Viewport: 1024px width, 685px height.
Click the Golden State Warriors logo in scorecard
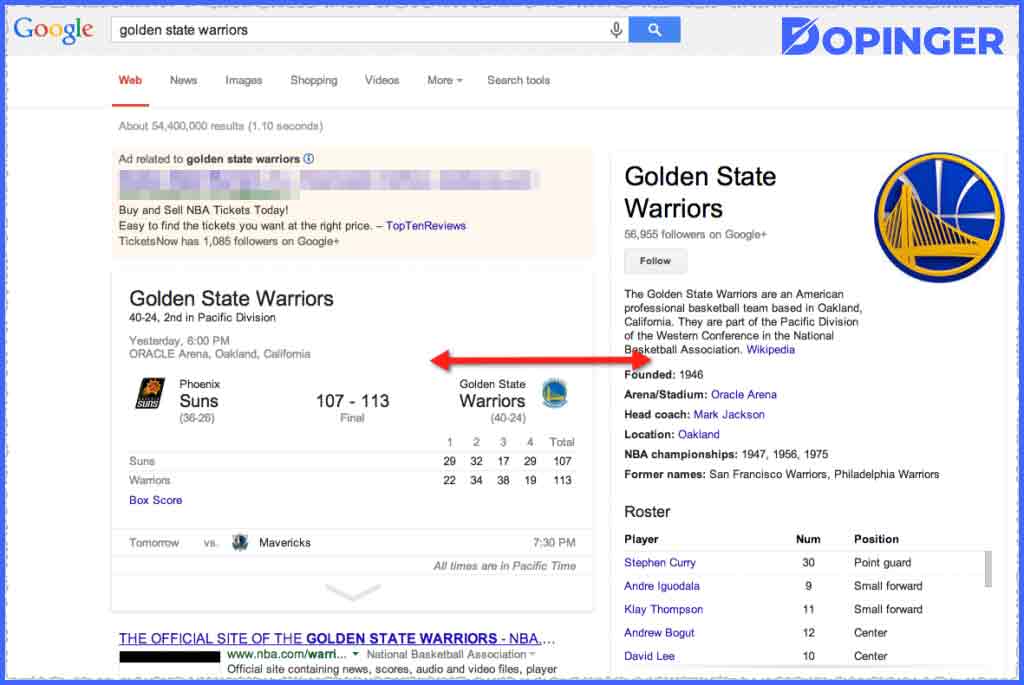coord(554,394)
